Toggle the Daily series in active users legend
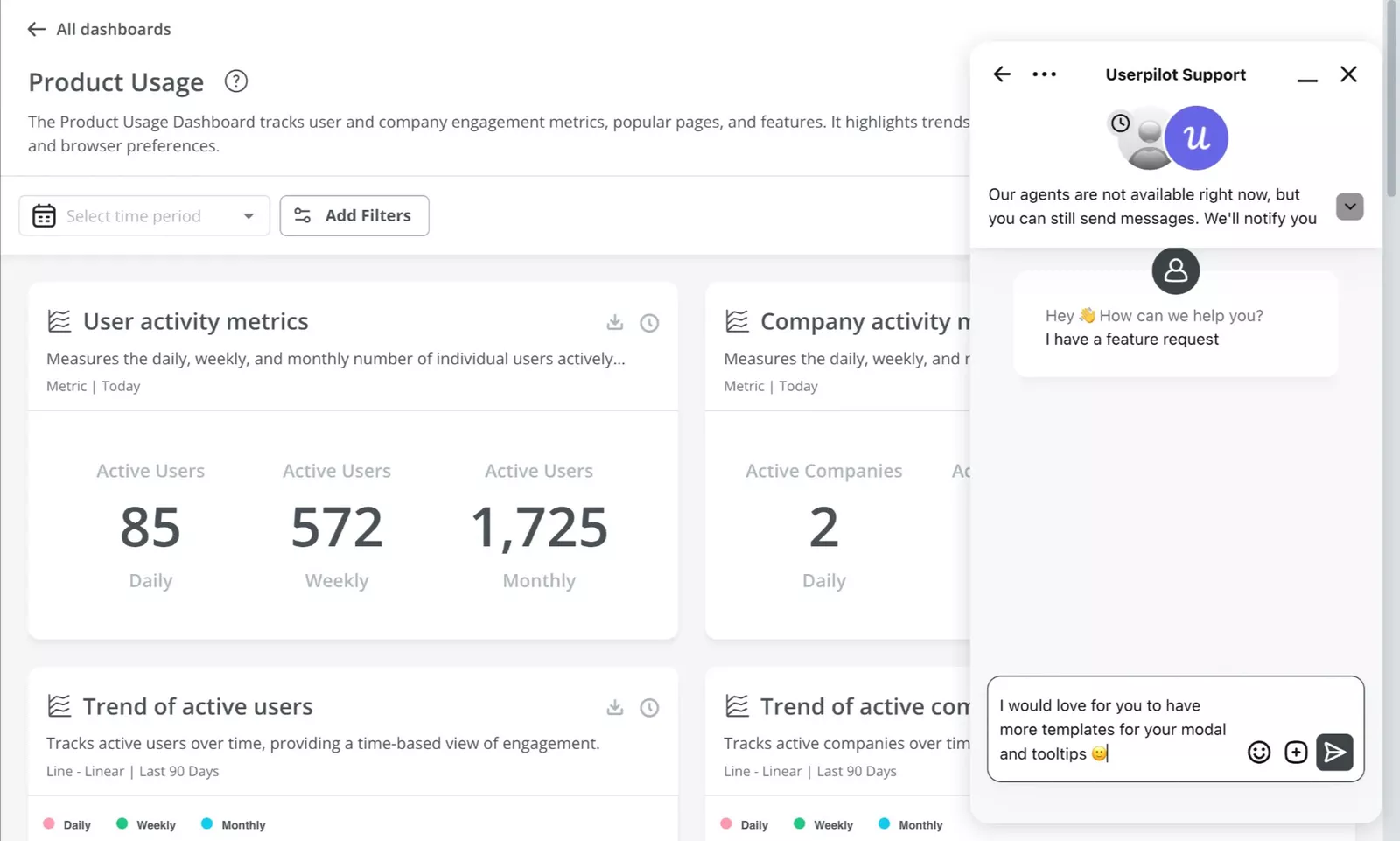 [67, 824]
